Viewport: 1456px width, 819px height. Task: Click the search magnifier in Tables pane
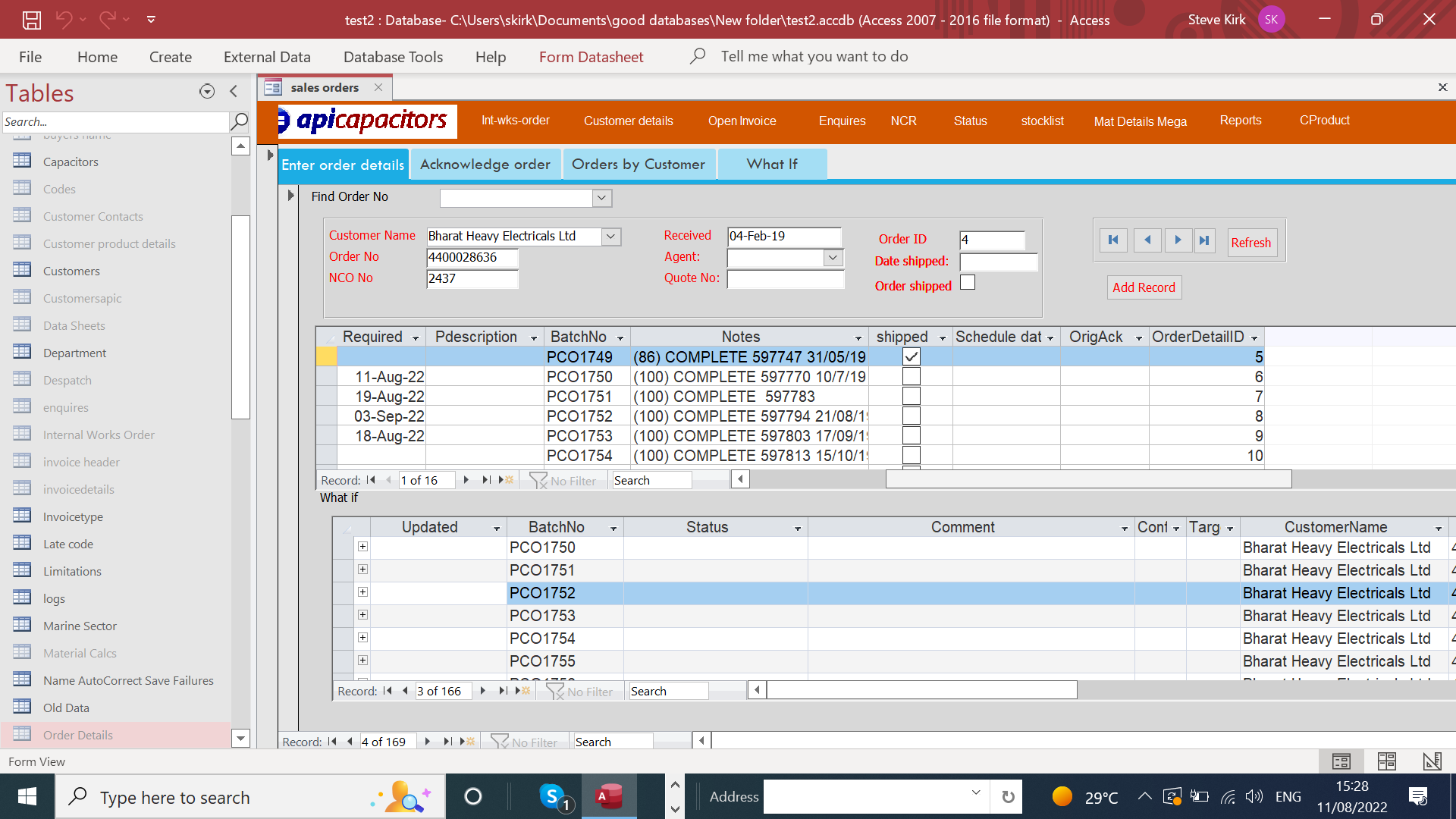(x=239, y=121)
